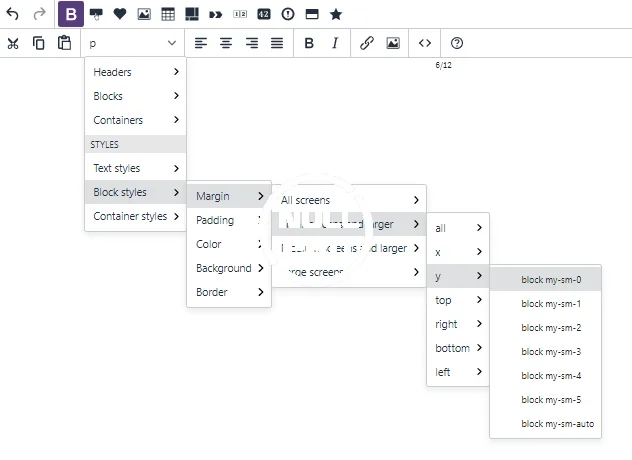Click the undo arrow
The image size is (632, 460).
tap(13, 14)
